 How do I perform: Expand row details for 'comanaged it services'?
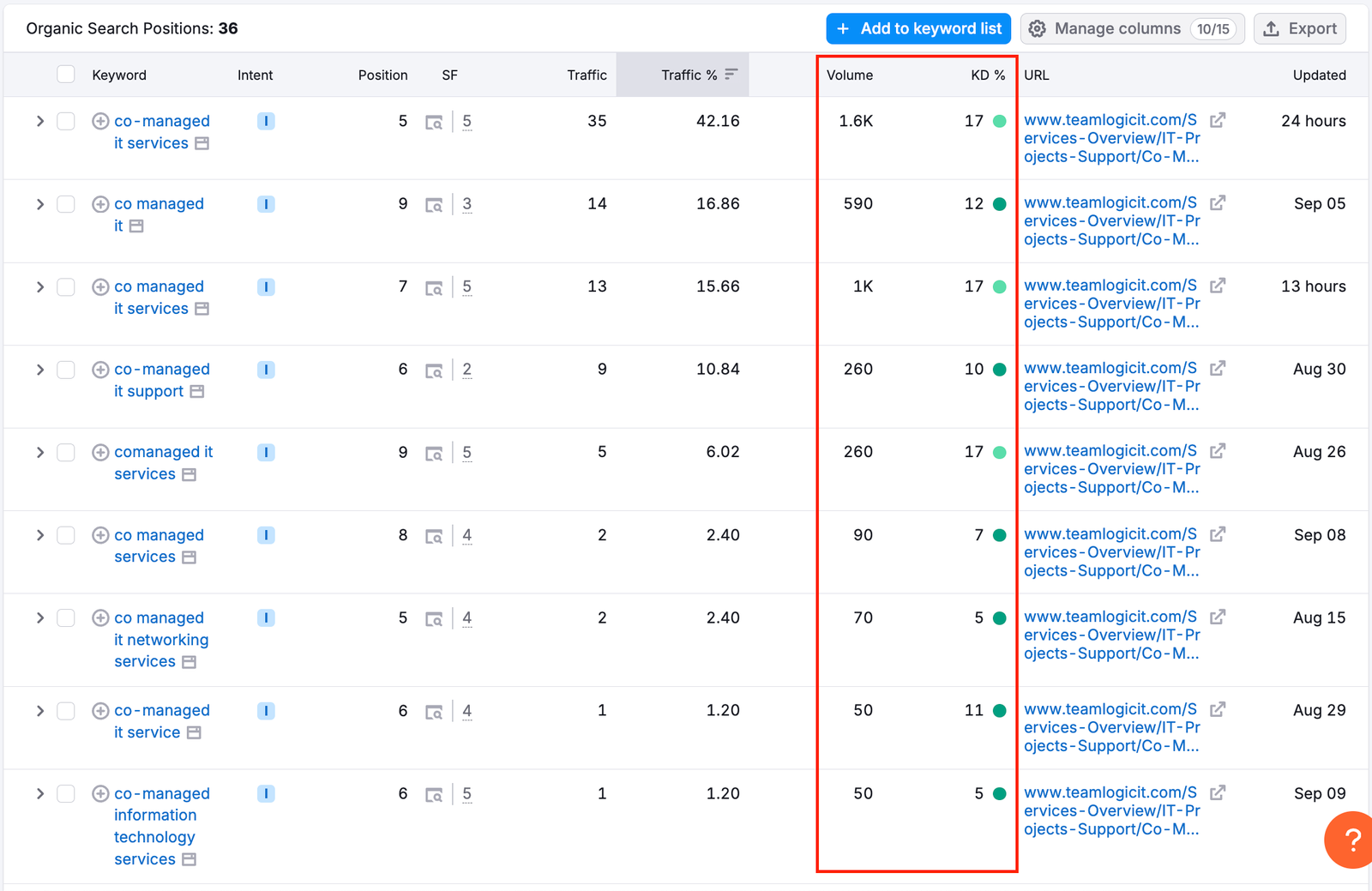click(39, 453)
